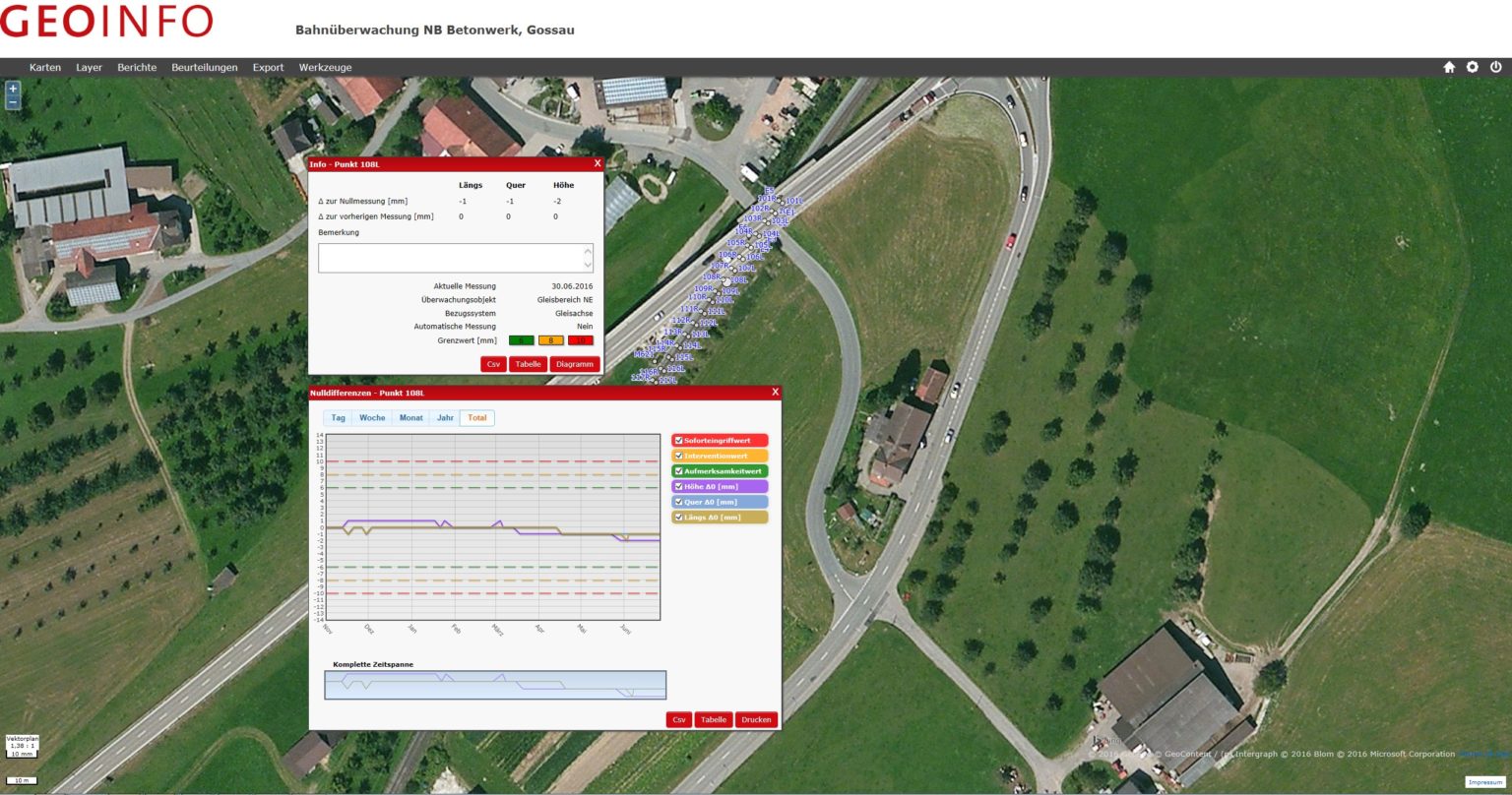Open the Karten menu
The height and width of the screenshot is (795, 1512).
[44, 67]
